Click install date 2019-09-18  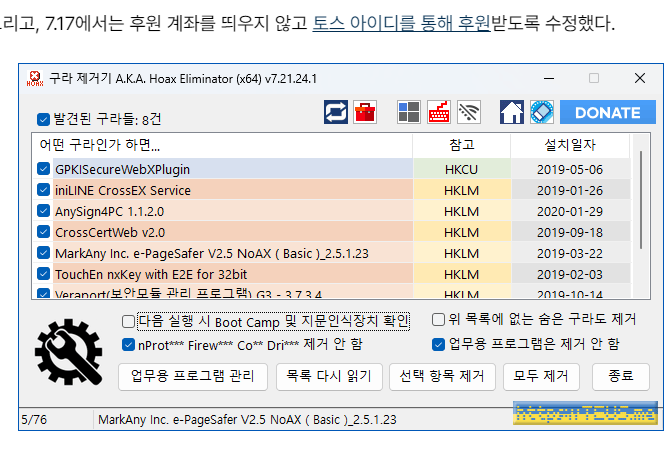click(x=570, y=232)
